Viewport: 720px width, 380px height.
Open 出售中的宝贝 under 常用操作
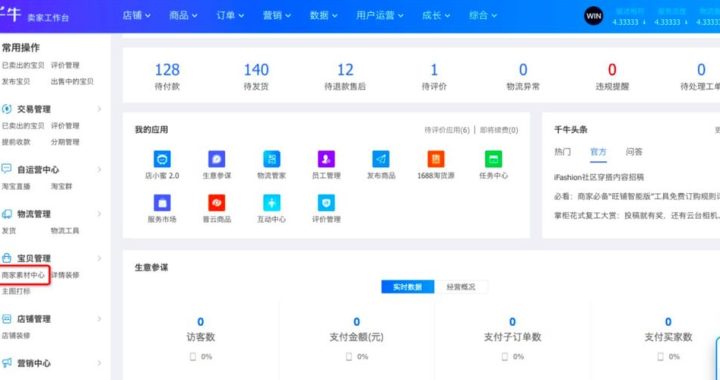(x=72, y=82)
